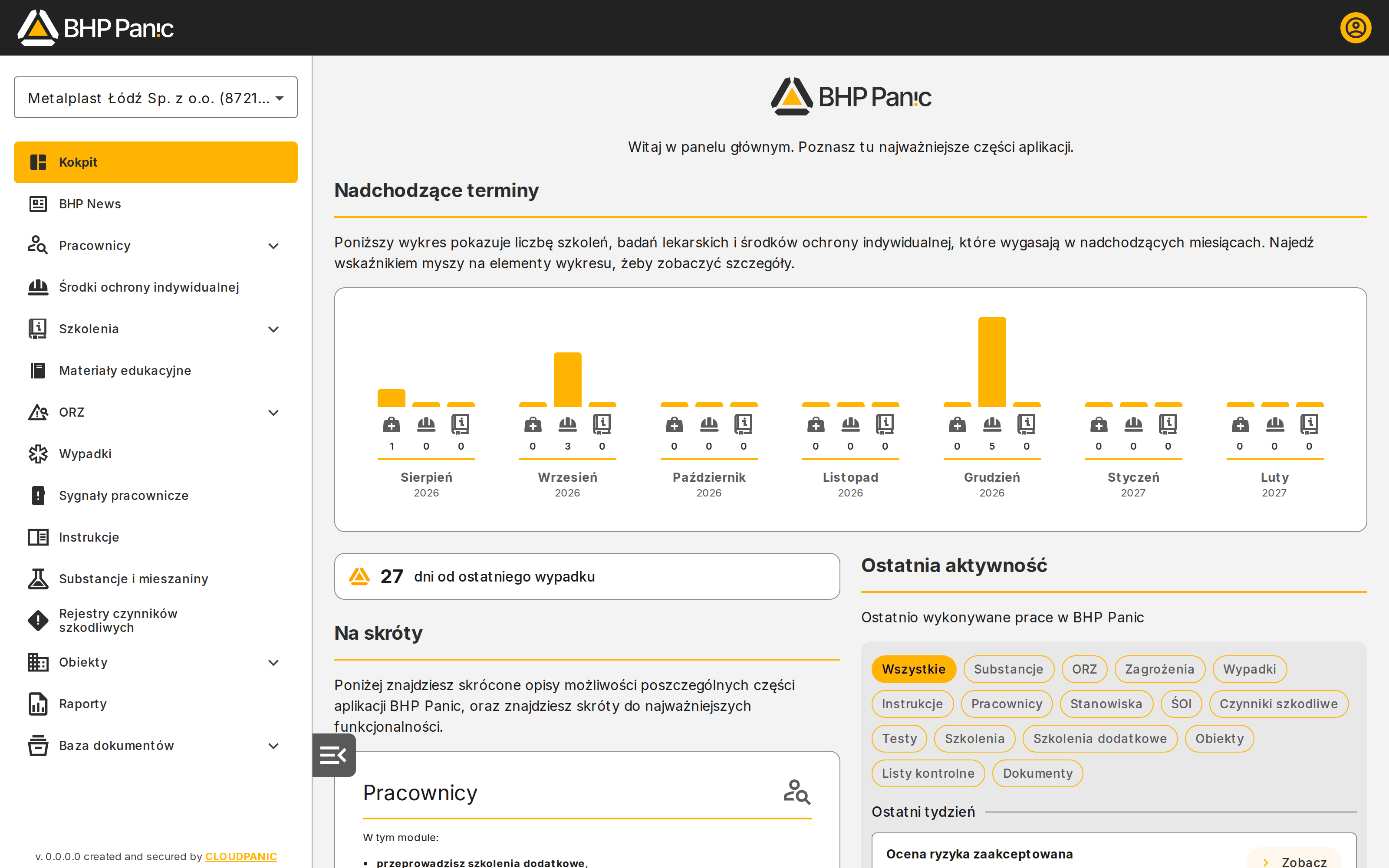The image size is (1389, 868).
Task: Click the Pracownicy person-search sidebar icon
Action: [x=38, y=246]
